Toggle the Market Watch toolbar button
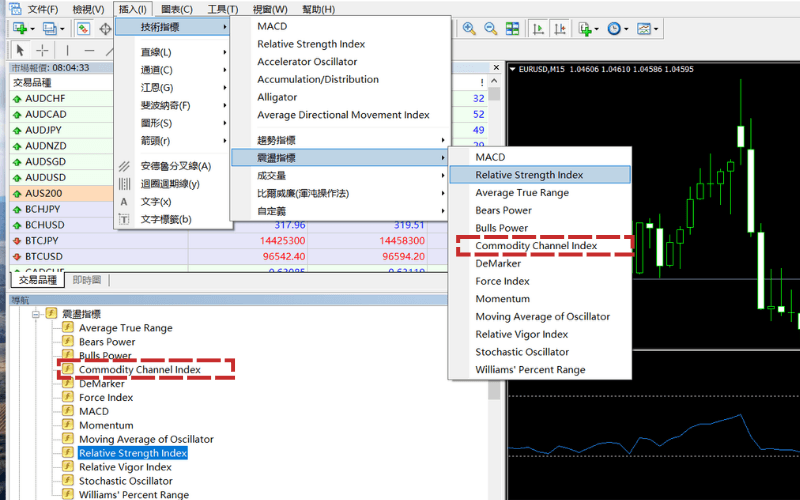The width and height of the screenshot is (800, 500). 83,29
